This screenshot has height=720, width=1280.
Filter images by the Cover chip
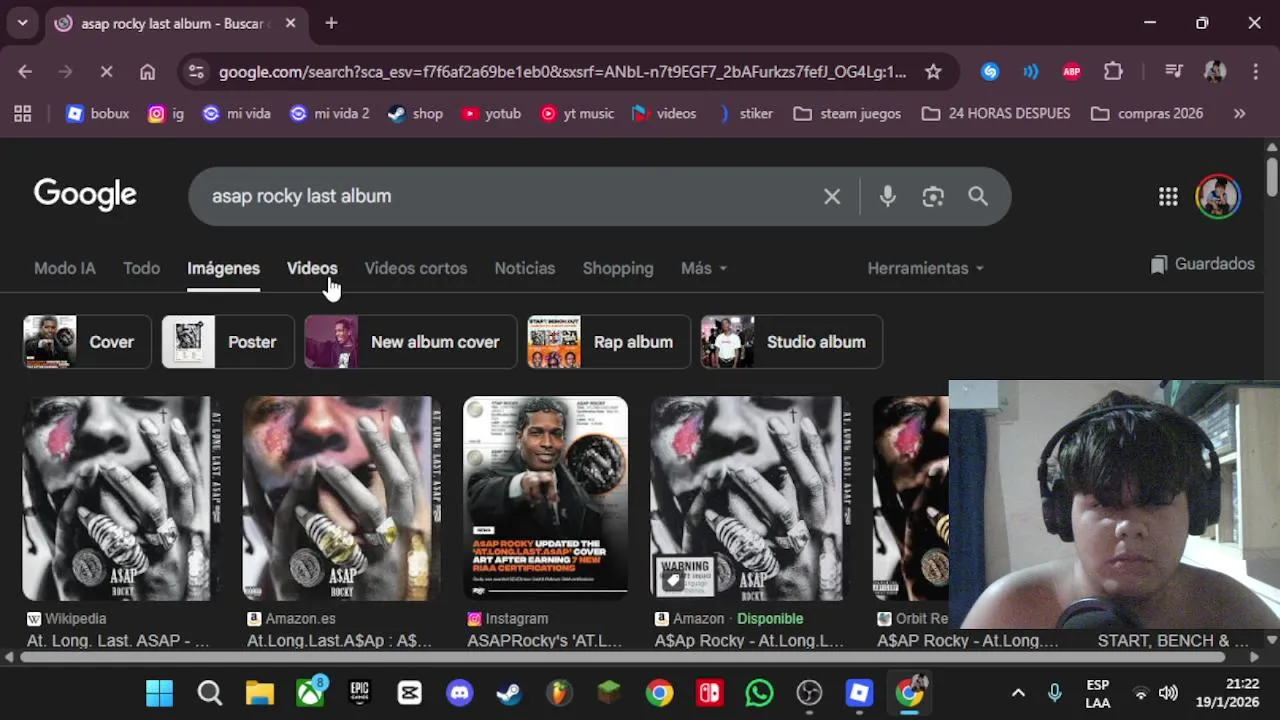(87, 342)
